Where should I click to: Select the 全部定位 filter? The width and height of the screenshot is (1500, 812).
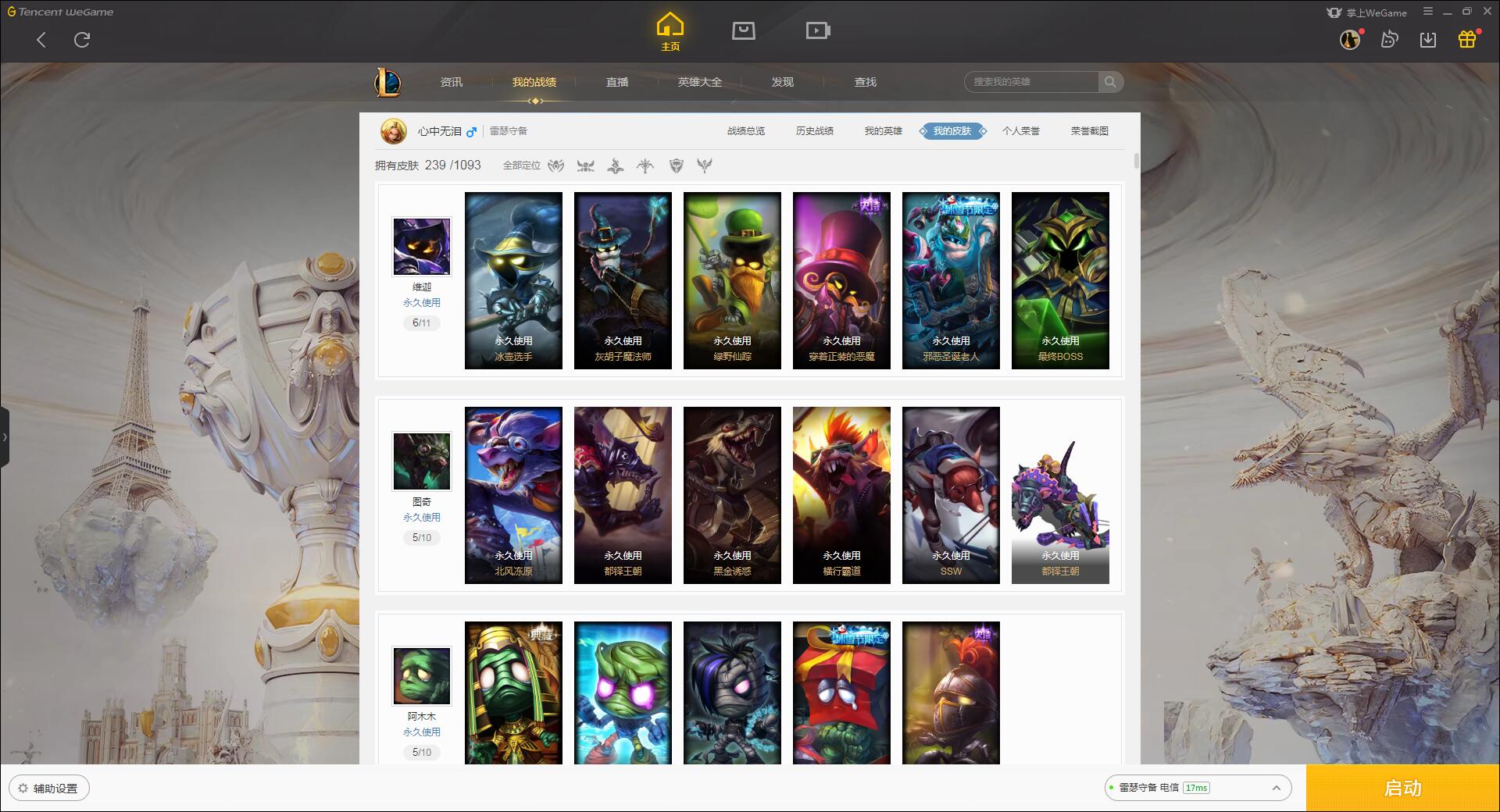click(522, 166)
